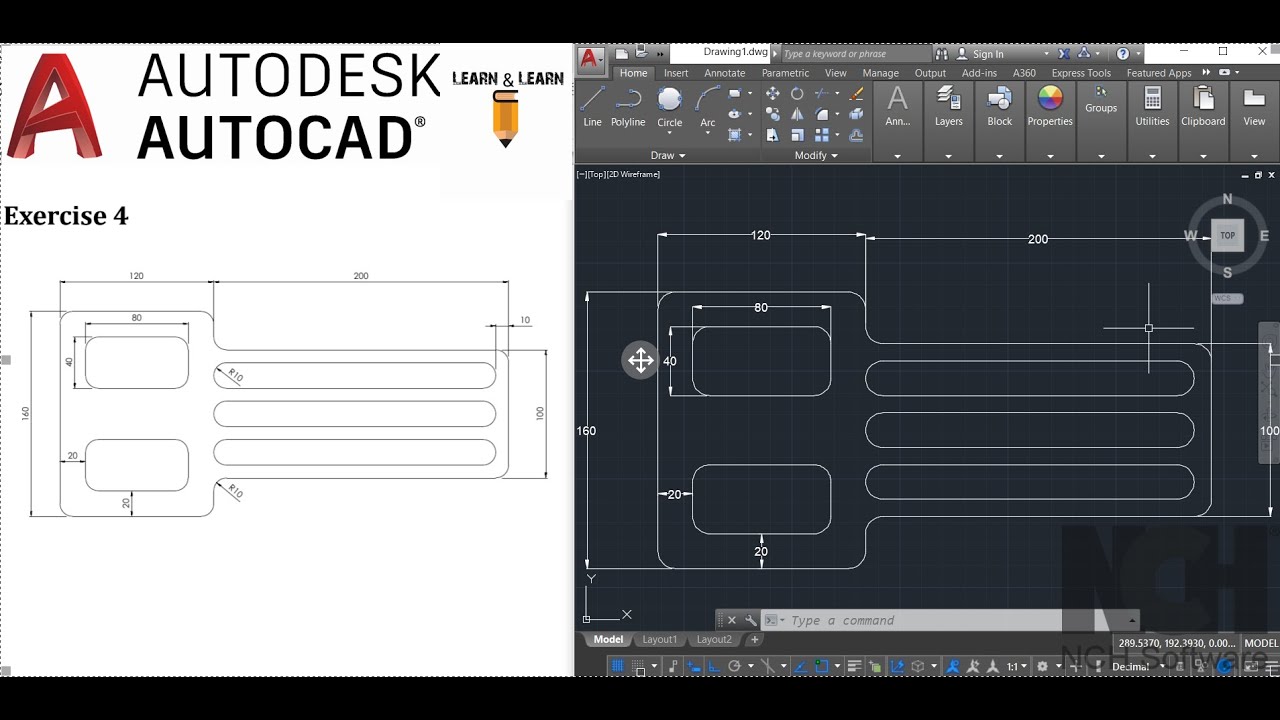This screenshot has width=1280, height=720.
Task: Toggle object snap tracking in status bar
Action: (800, 665)
